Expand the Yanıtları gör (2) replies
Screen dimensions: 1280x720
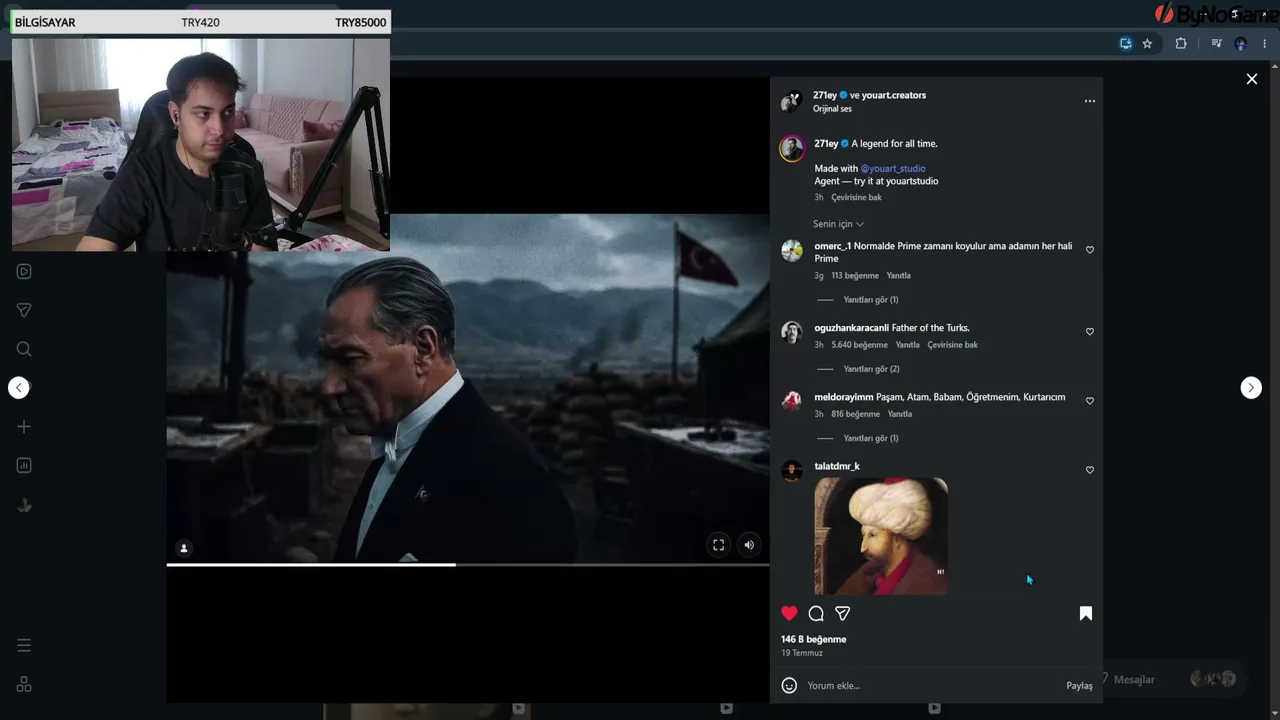(871, 369)
